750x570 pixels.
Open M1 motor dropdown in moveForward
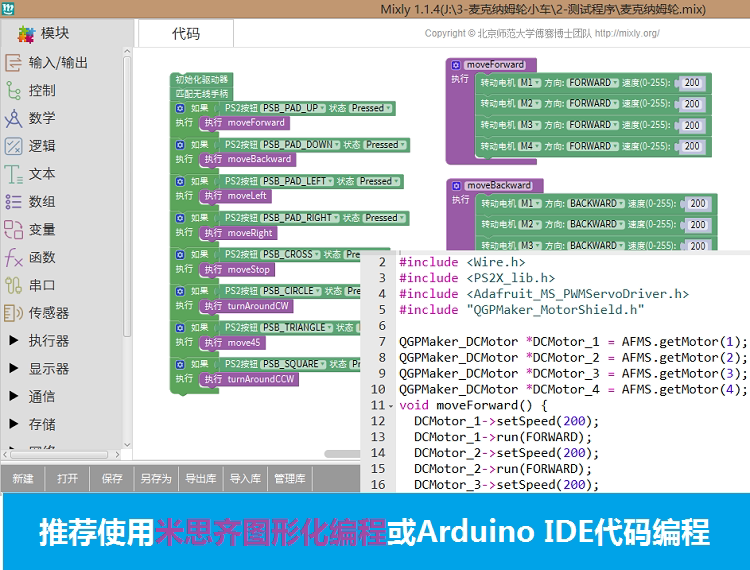(530, 83)
